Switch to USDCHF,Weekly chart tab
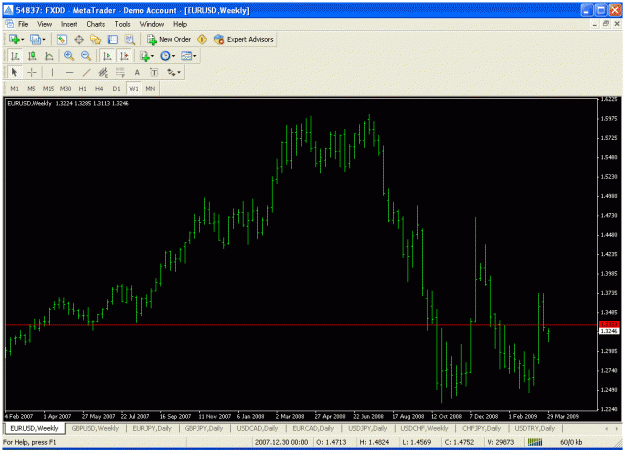Screen dimensions: 625x450 (x=424, y=428)
